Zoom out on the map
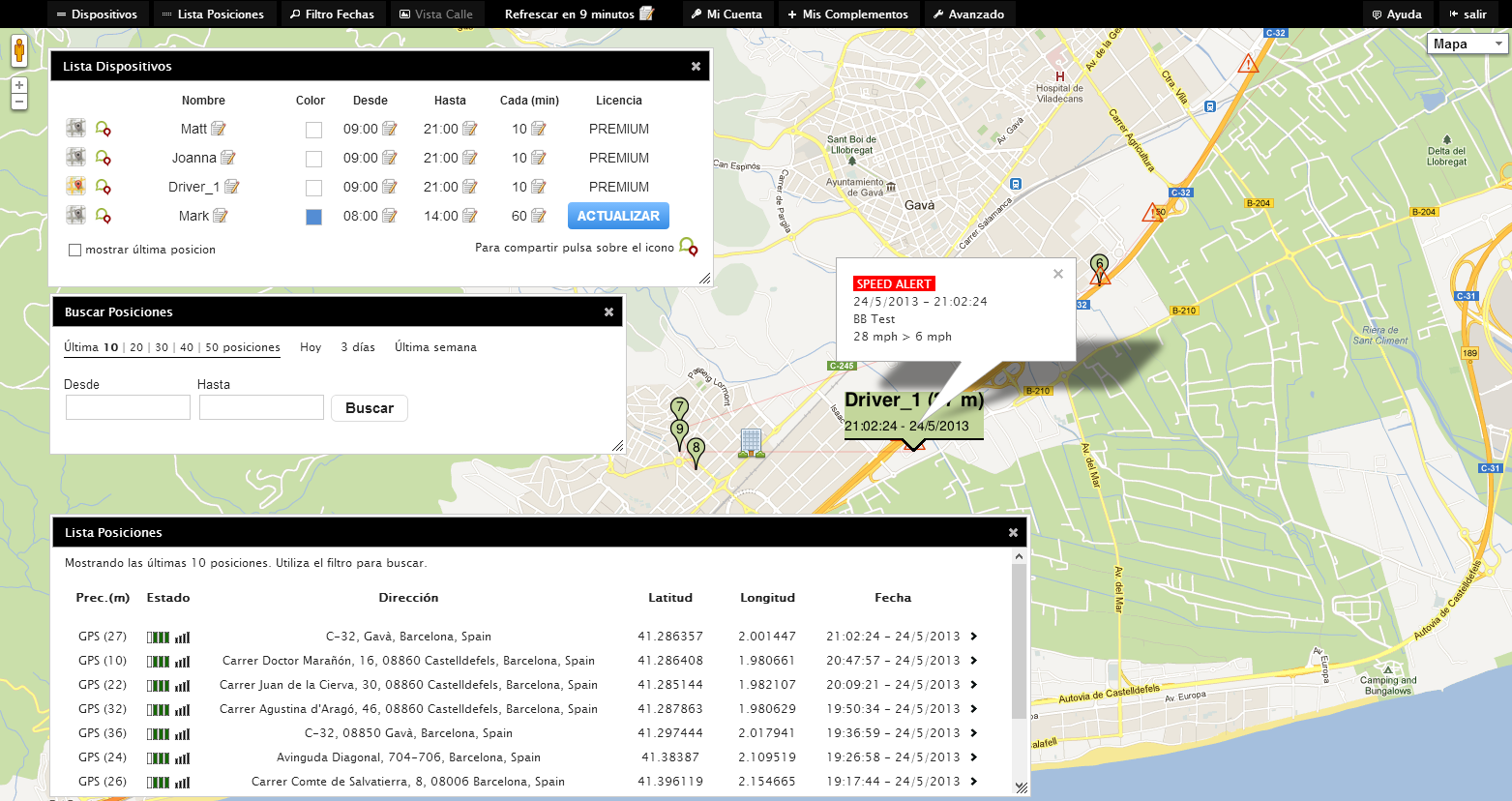 click(x=19, y=102)
